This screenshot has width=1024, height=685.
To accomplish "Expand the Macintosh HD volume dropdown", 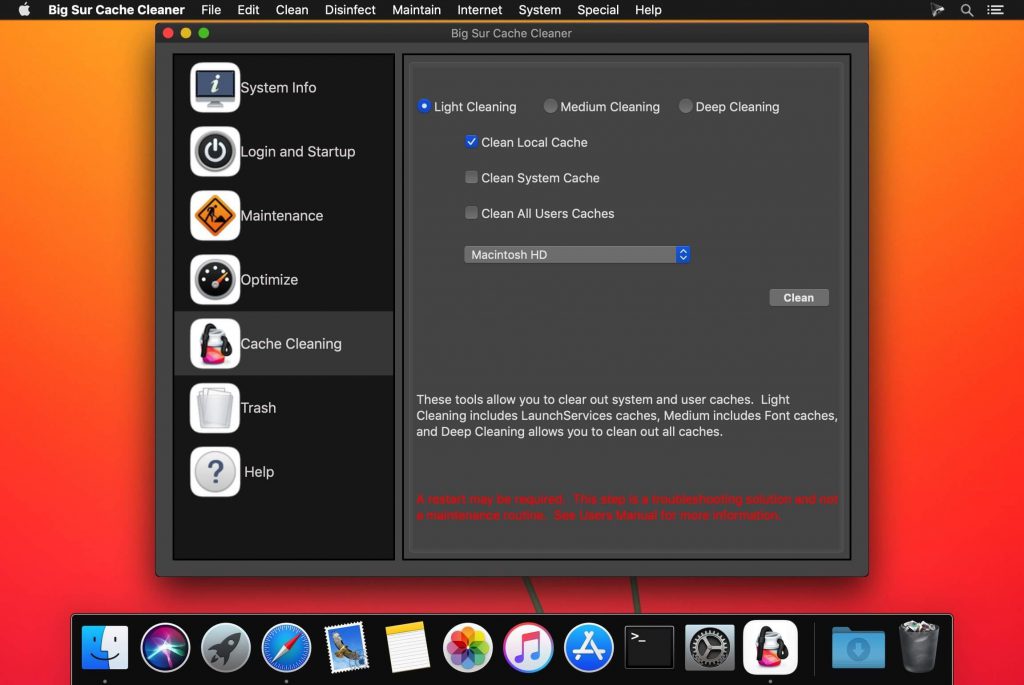I will tap(577, 255).
